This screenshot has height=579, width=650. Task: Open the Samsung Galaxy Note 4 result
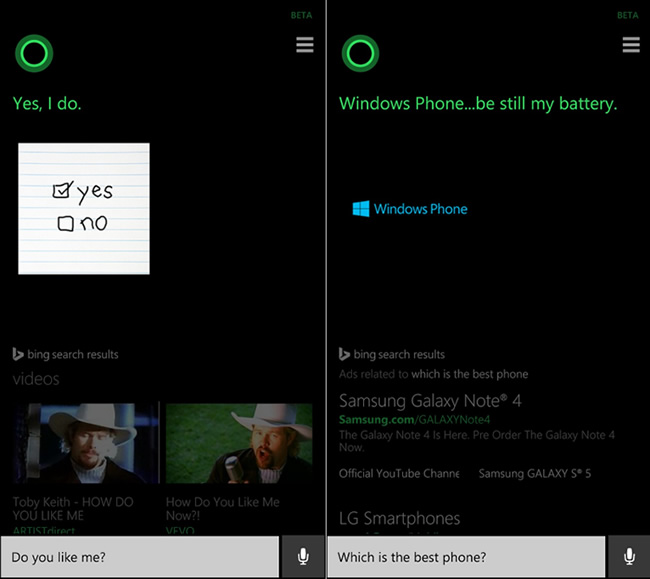(430, 401)
